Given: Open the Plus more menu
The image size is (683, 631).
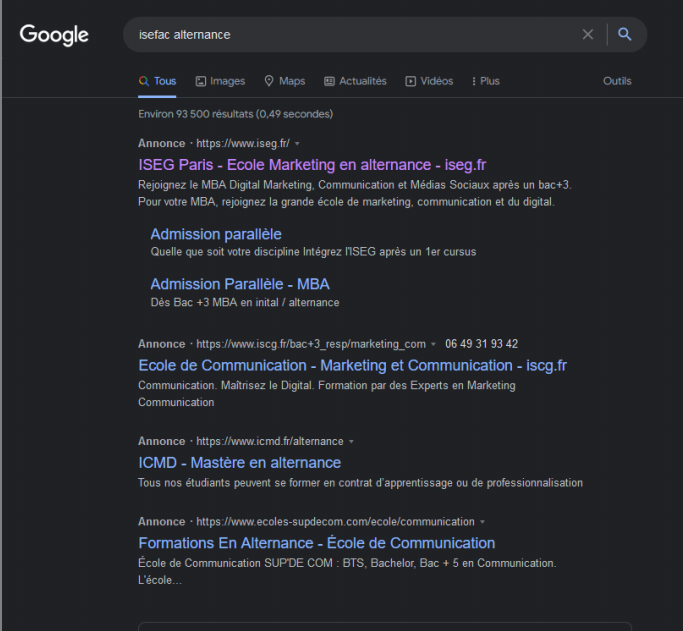Looking at the screenshot, I should pos(486,81).
